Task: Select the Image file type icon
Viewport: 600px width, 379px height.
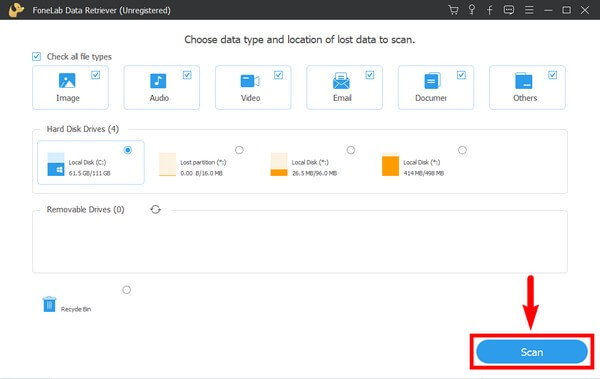Action: (67, 80)
